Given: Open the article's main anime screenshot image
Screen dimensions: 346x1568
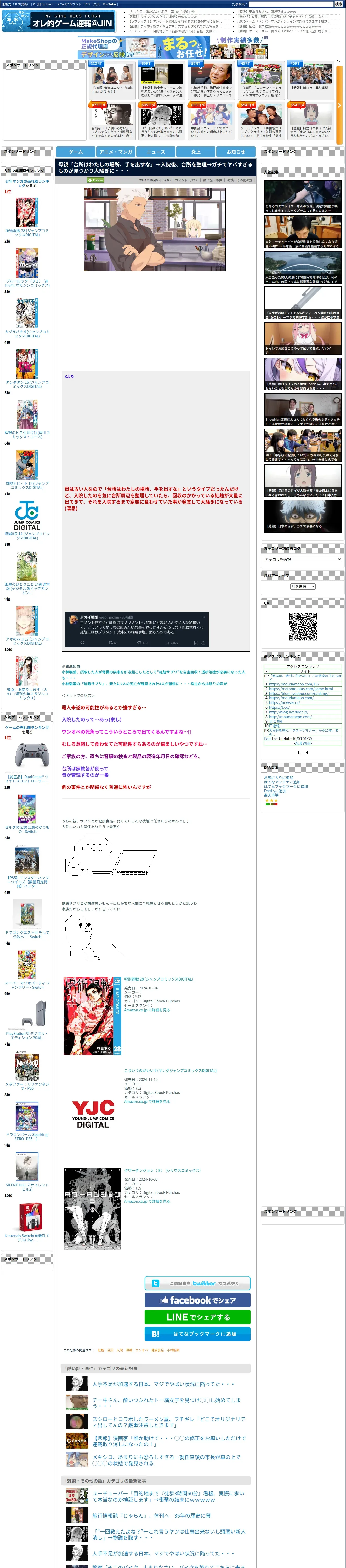Looking at the screenshot, I should pos(155,229).
